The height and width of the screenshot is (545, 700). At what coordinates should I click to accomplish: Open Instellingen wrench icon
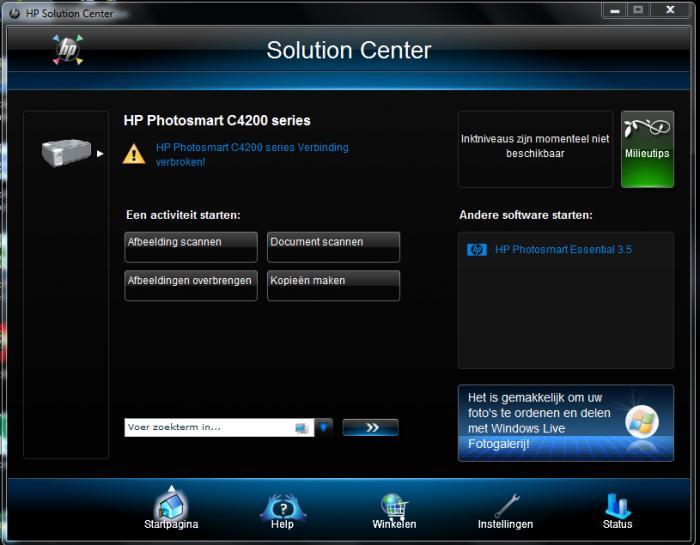tap(506, 506)
